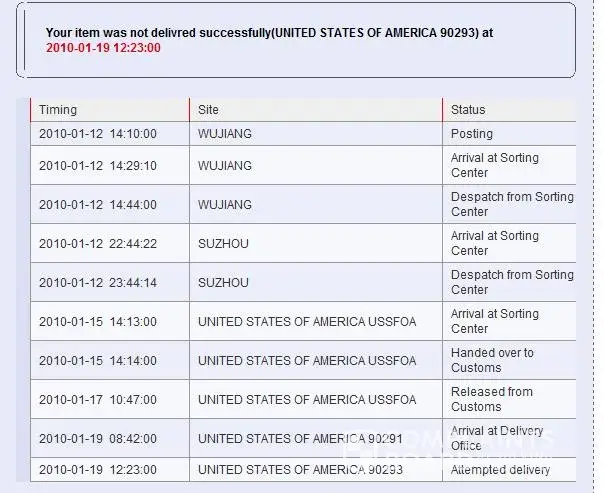Click the Timing column header
The height and width of the screenshot is (493, 604).
pyautogui.click(x=58, y=110)
